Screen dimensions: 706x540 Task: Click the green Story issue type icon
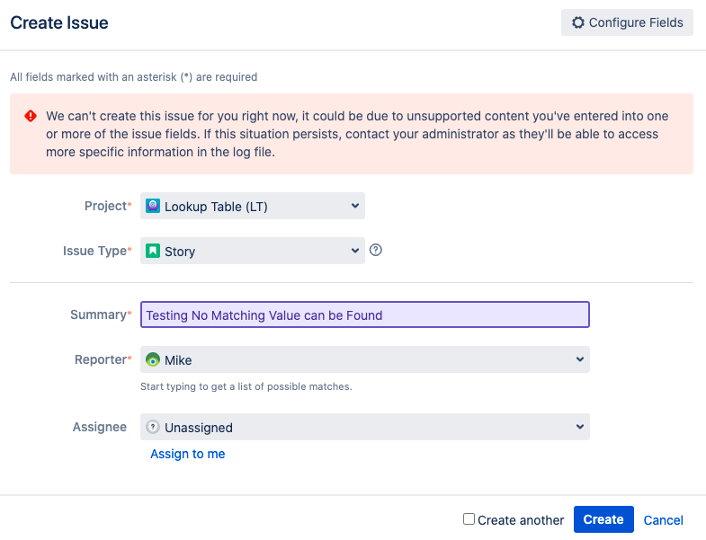click(153, 251)
